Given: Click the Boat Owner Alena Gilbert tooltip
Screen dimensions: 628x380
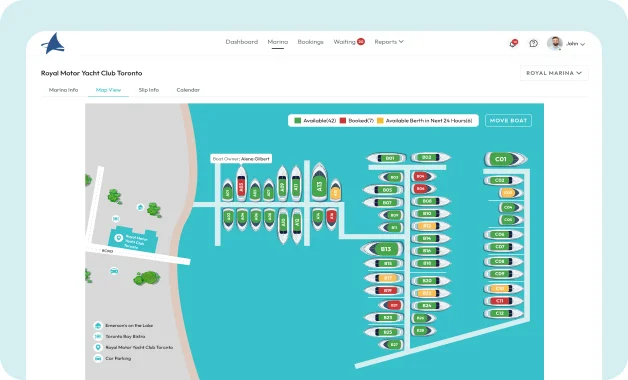Looking at the screenshot, I should (x=241, y=159).
